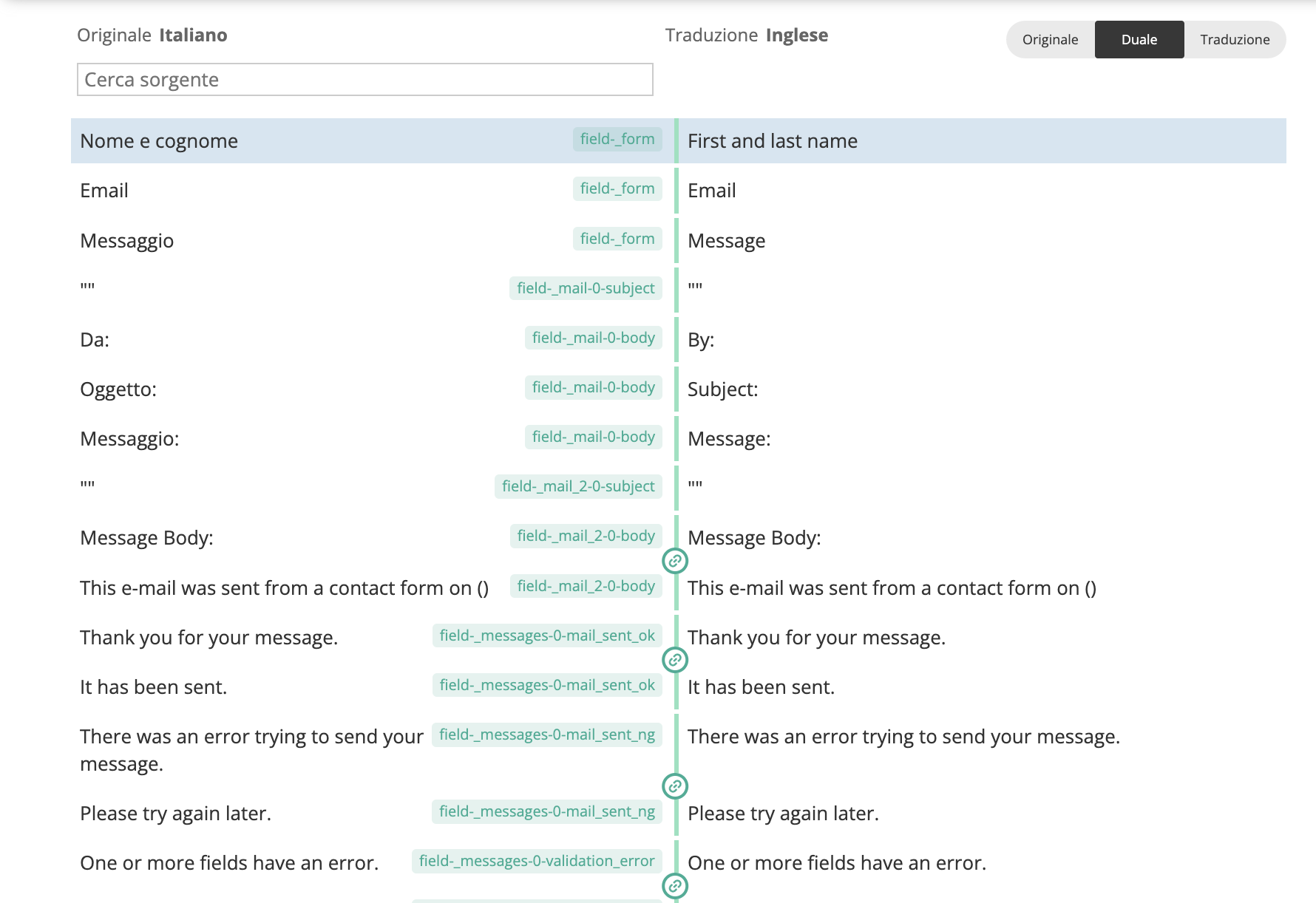Screen dimensions: 1316x903
Task: Click field-_form tag on Nome e cognome row
Action: [x=617, y=139]
